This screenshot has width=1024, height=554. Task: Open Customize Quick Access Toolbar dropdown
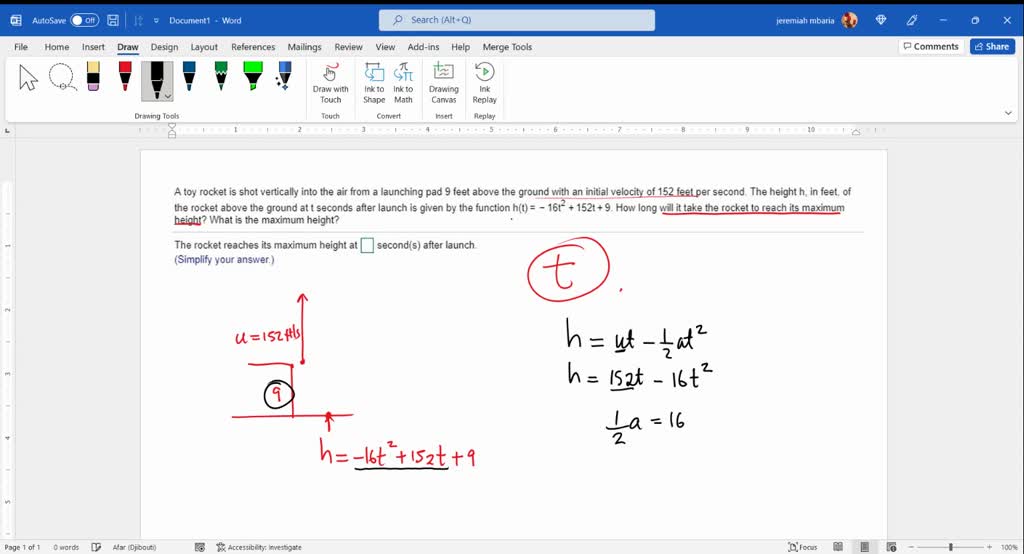point(157,20)
